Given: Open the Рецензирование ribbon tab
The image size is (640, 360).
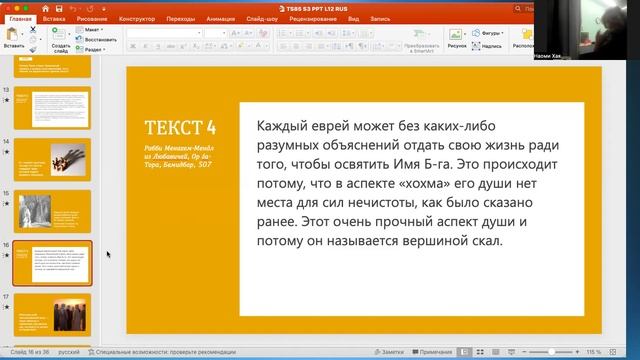Looking at the screenshot, I should click(x=313, y=19).
